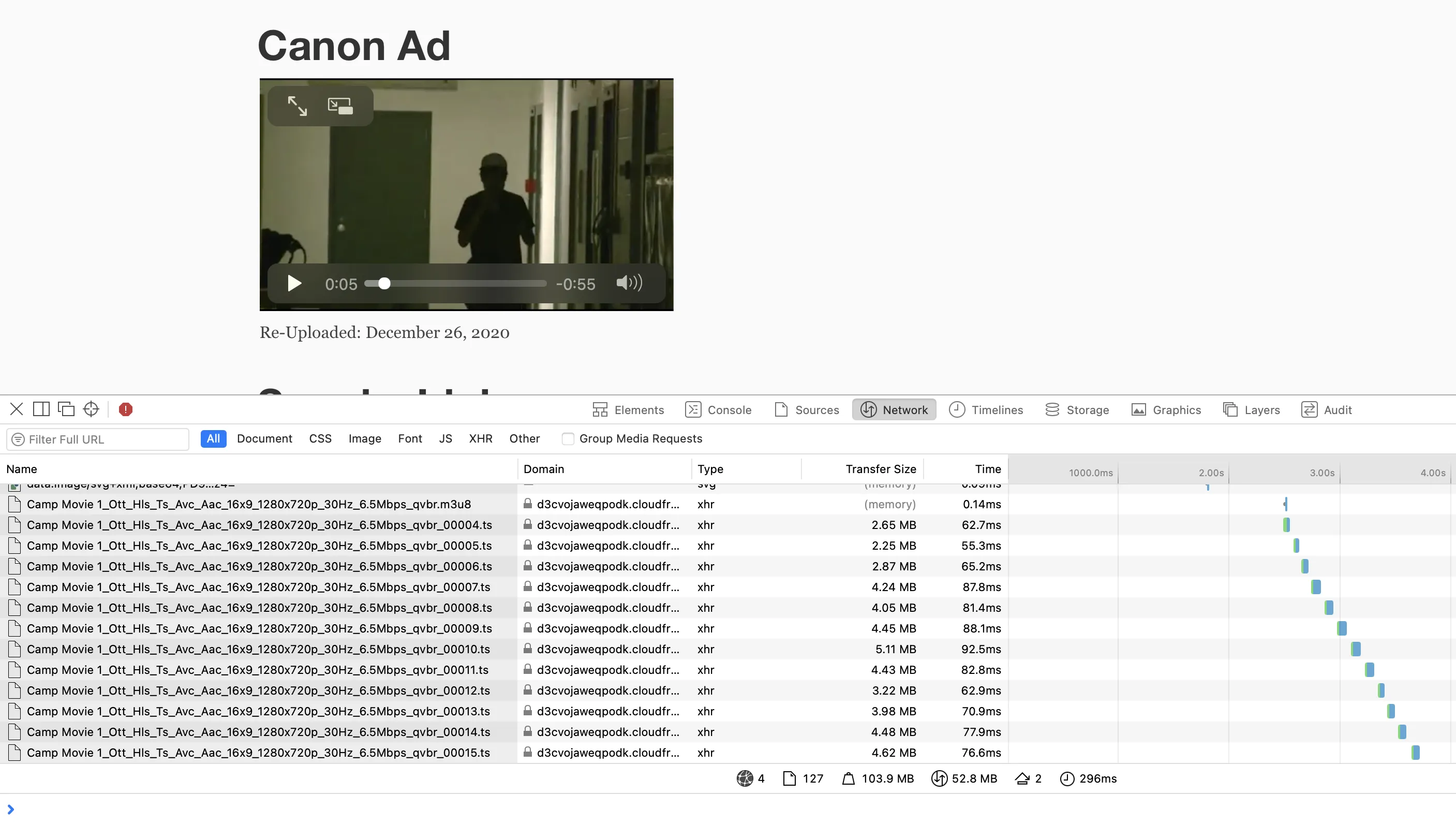Click the video progress scrubber bar
The image size is (1456, 824).
click(x=464, y=284)
